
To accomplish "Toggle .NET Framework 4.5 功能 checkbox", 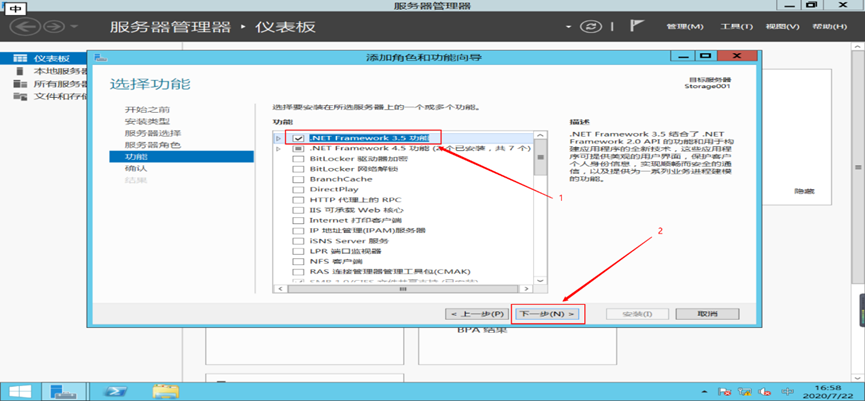I will [x=298, y=148].
